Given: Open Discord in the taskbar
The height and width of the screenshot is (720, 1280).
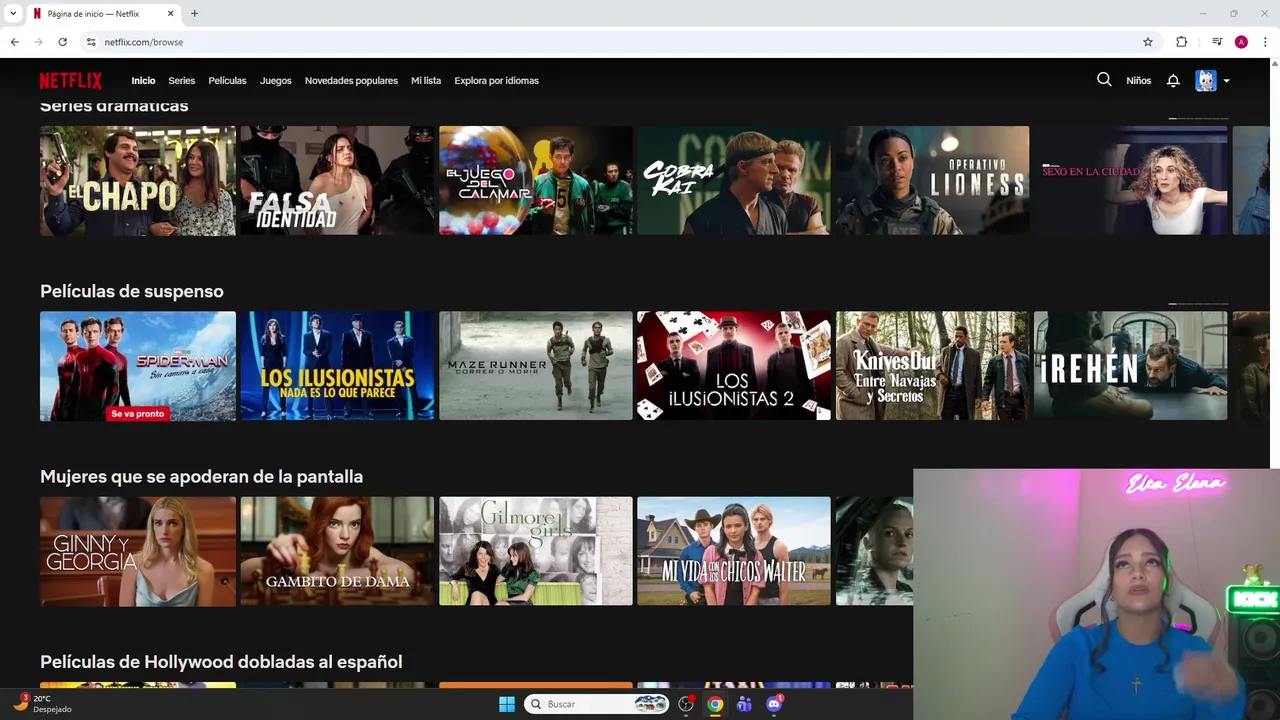Looking at the screenshot, I should (774, 704).
